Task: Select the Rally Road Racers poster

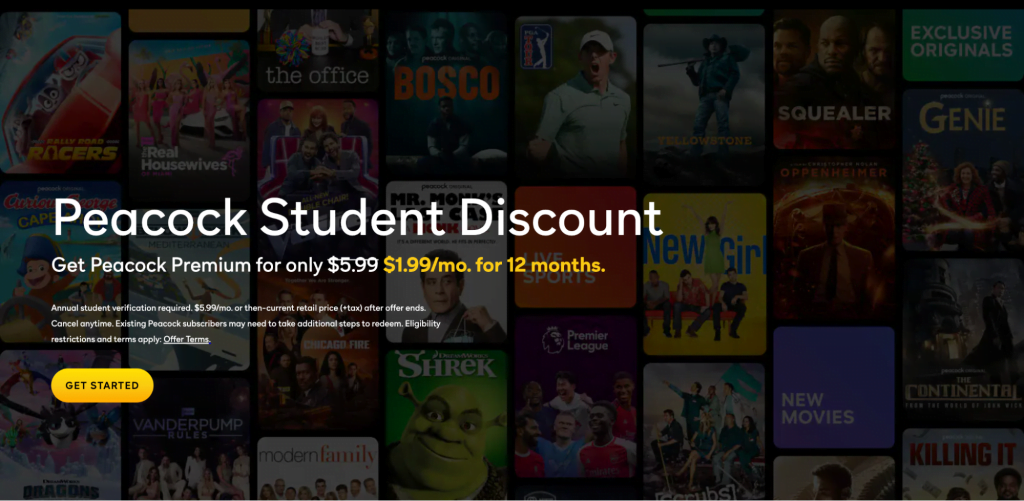Action: [x=60, y=92]
